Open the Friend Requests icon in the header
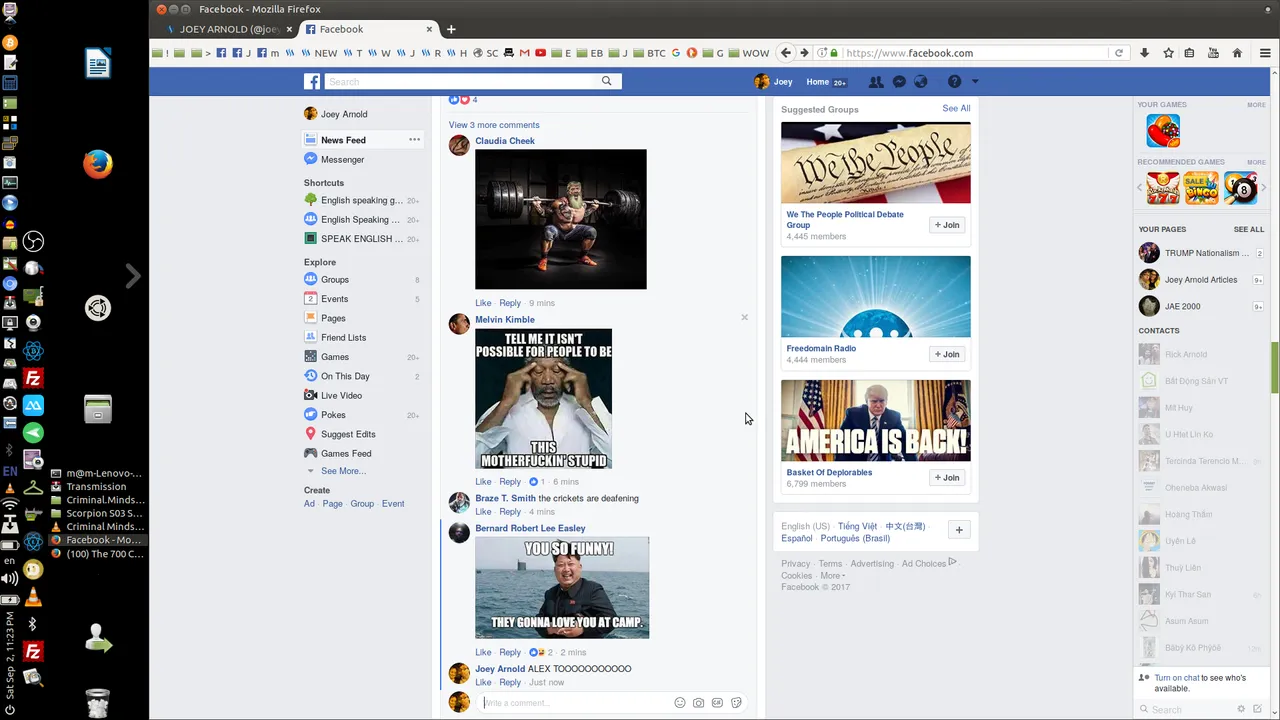Image resolution: width=1280 pixels, height=720 pixels. (876, 82)
